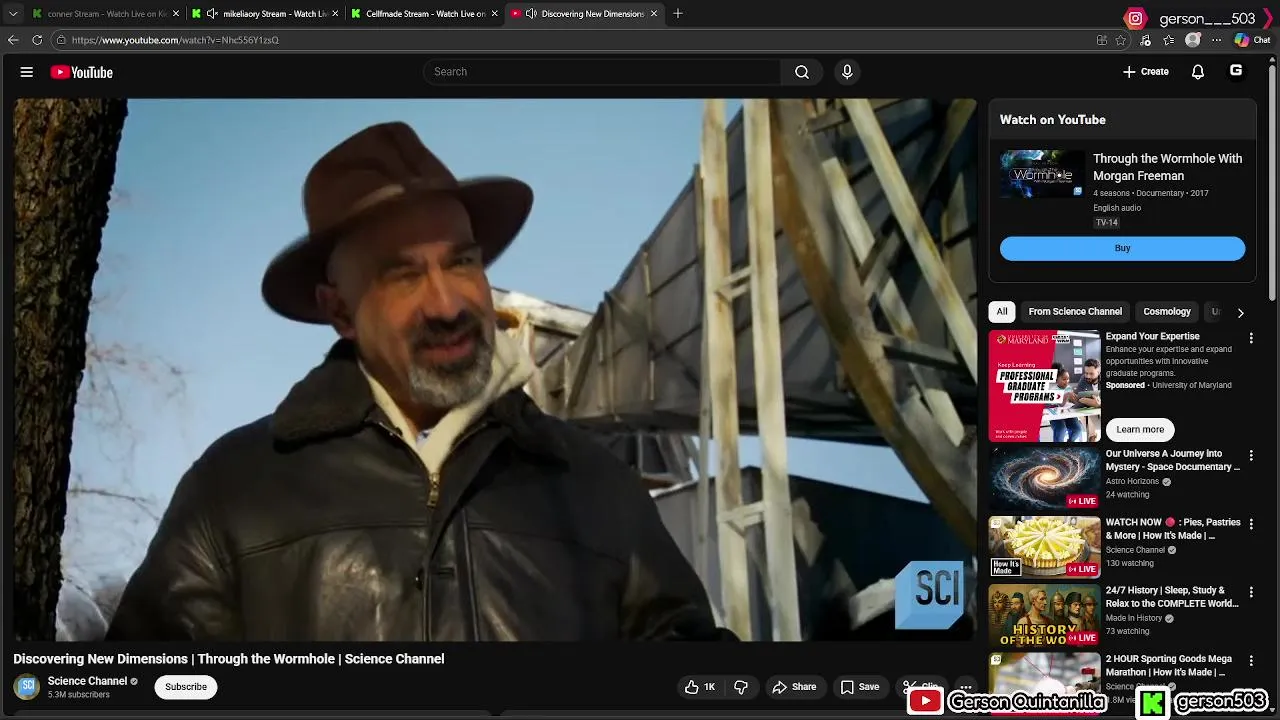The image size is (1280, 720).
Task: Open options menu for Our Universe video
Action: point(1250,456)
